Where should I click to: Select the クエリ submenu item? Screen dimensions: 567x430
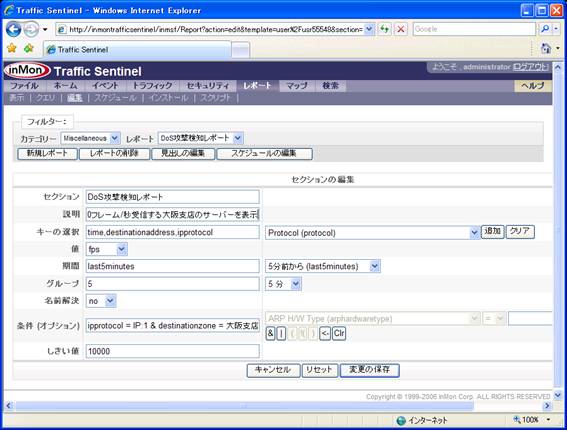click(45, 98)
